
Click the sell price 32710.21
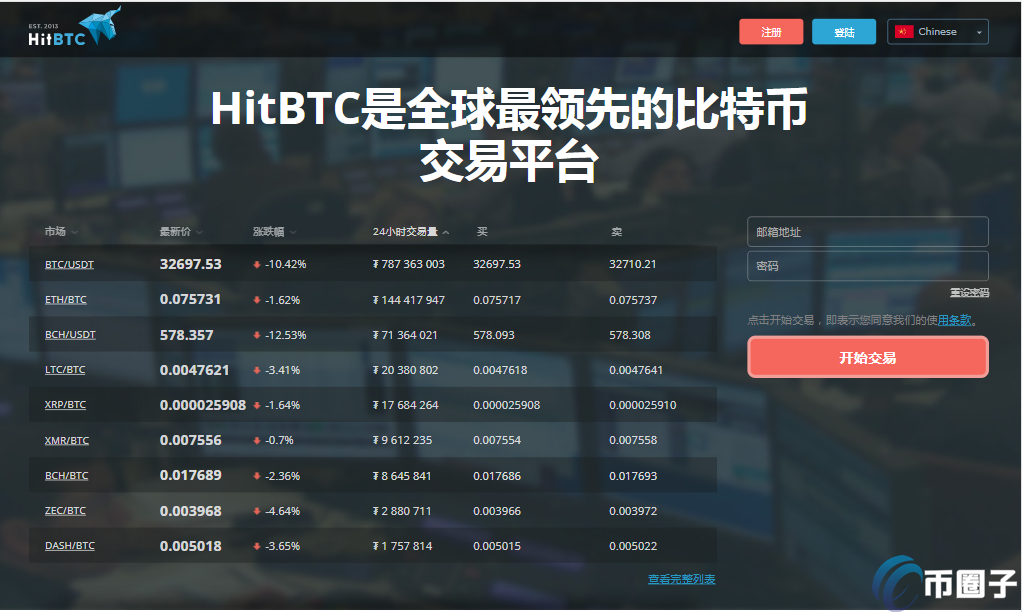632,264
